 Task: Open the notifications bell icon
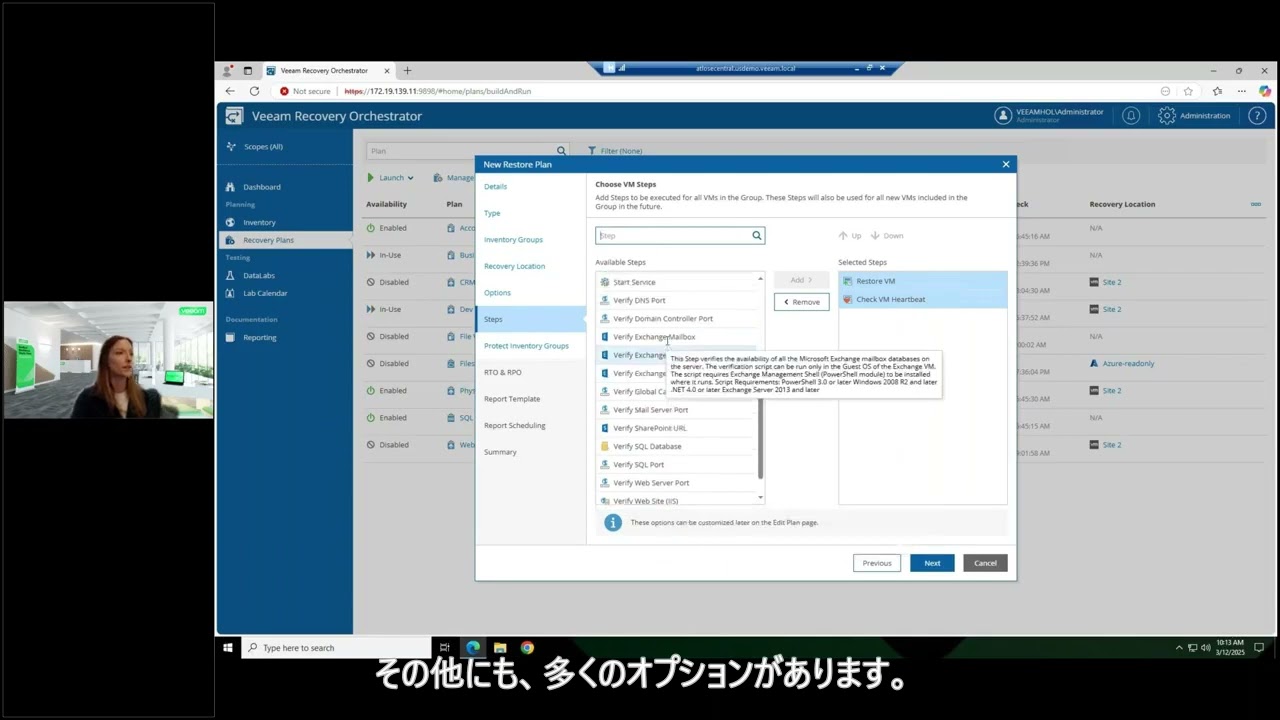[x=1131, y=116]
